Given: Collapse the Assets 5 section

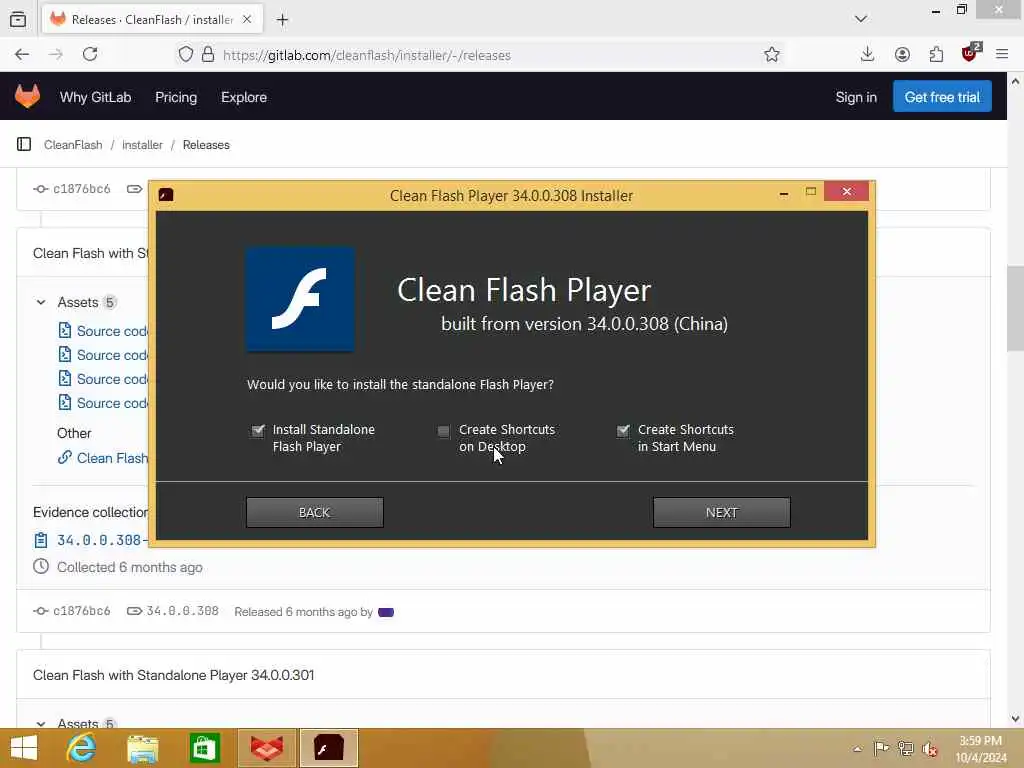Looking at the screenshot, I should (40, 302).
